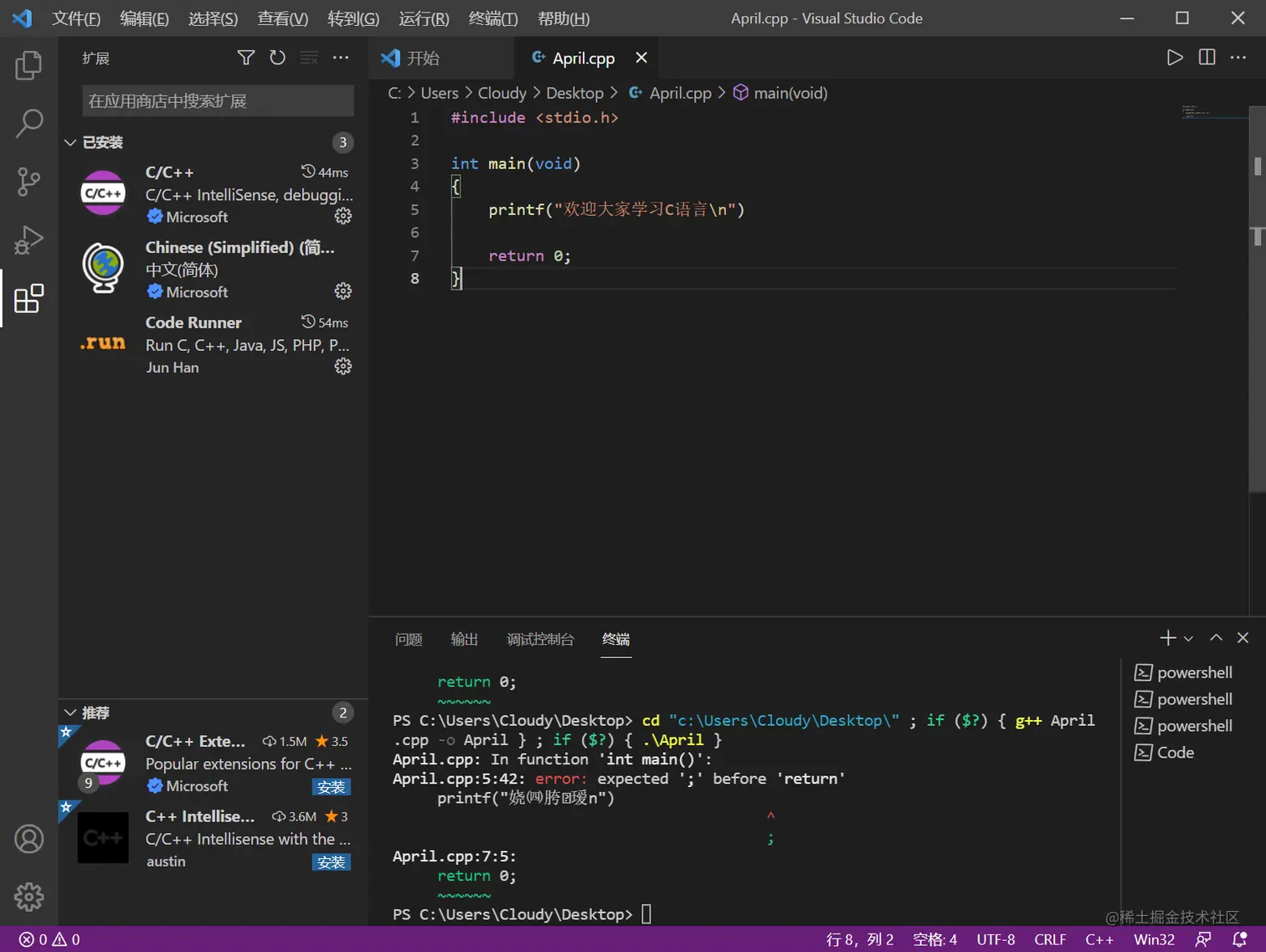Open Source Control view
This screenshot has height=952, width=1266.
click(28, 182)
